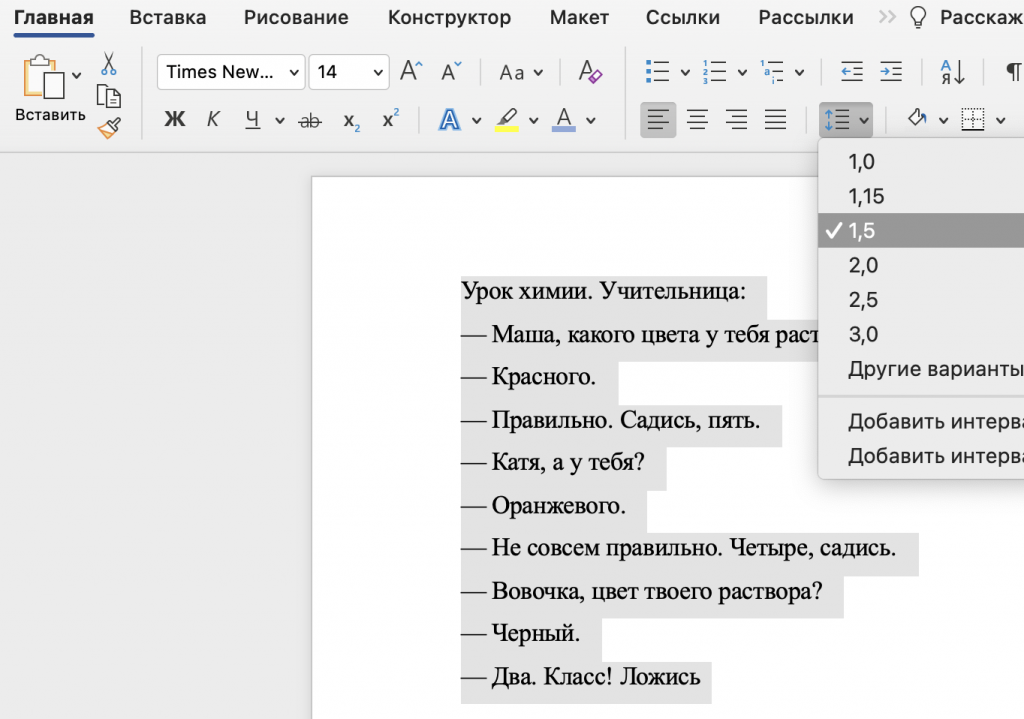Toggle bold (Ж) formatting

pyautogui.click(x=174, y=120)
